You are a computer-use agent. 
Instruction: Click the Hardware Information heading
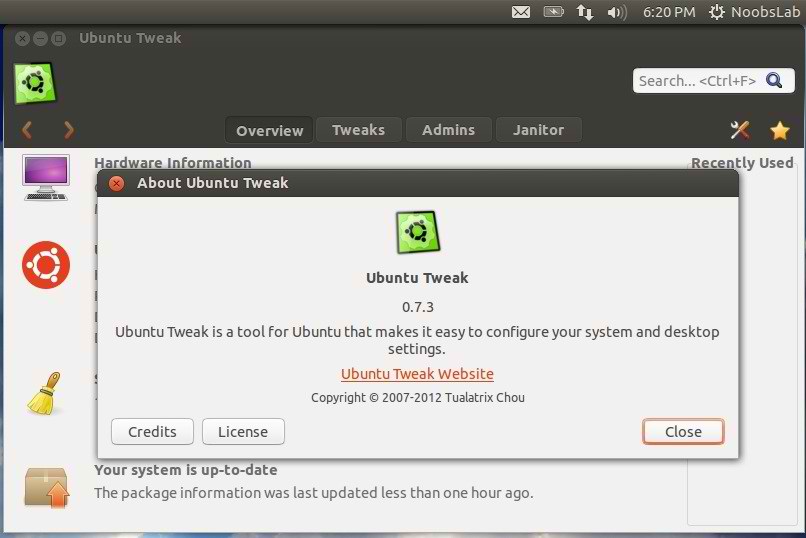coord(173,162)
